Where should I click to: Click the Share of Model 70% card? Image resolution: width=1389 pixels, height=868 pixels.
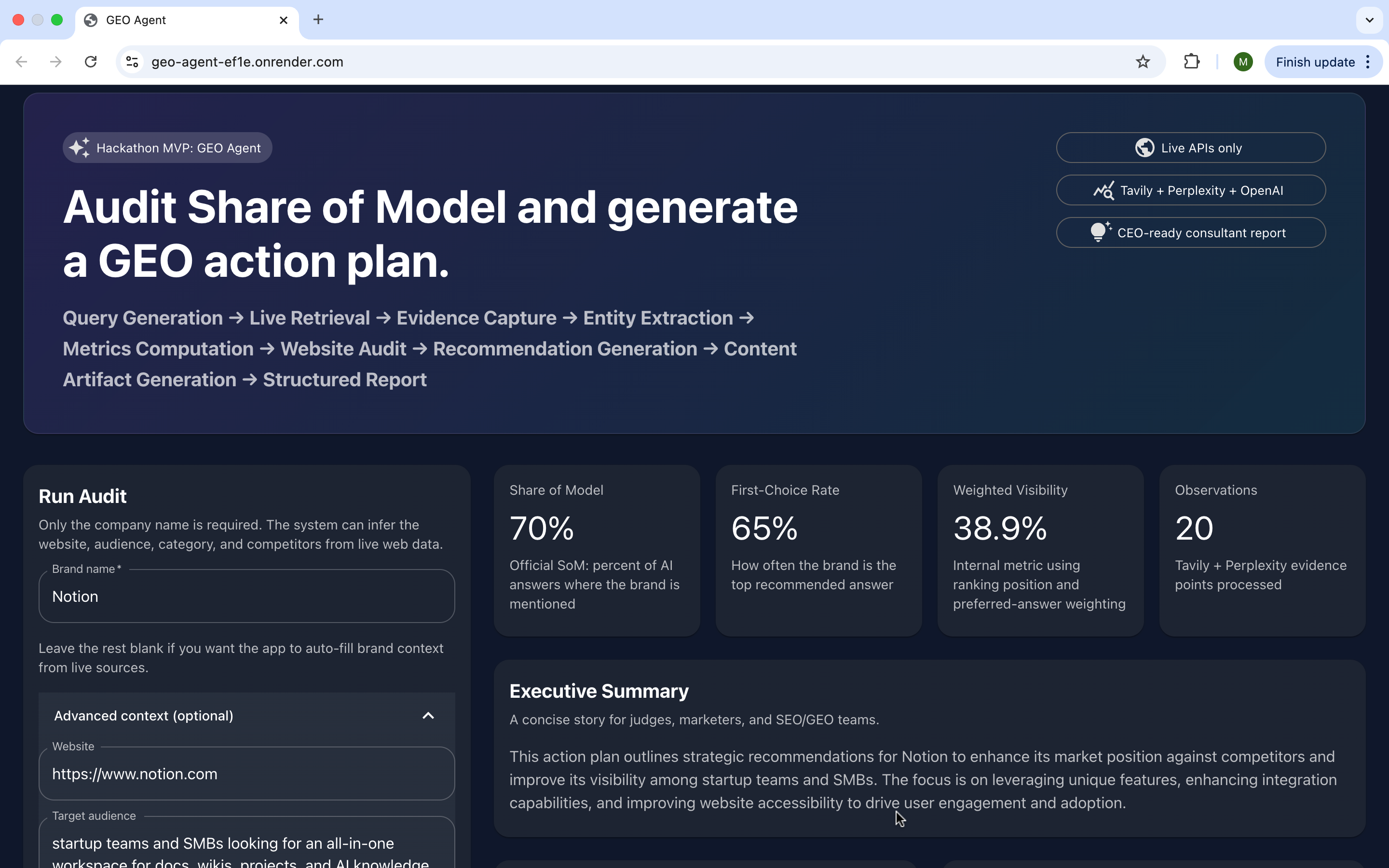[x=596, y=550]
